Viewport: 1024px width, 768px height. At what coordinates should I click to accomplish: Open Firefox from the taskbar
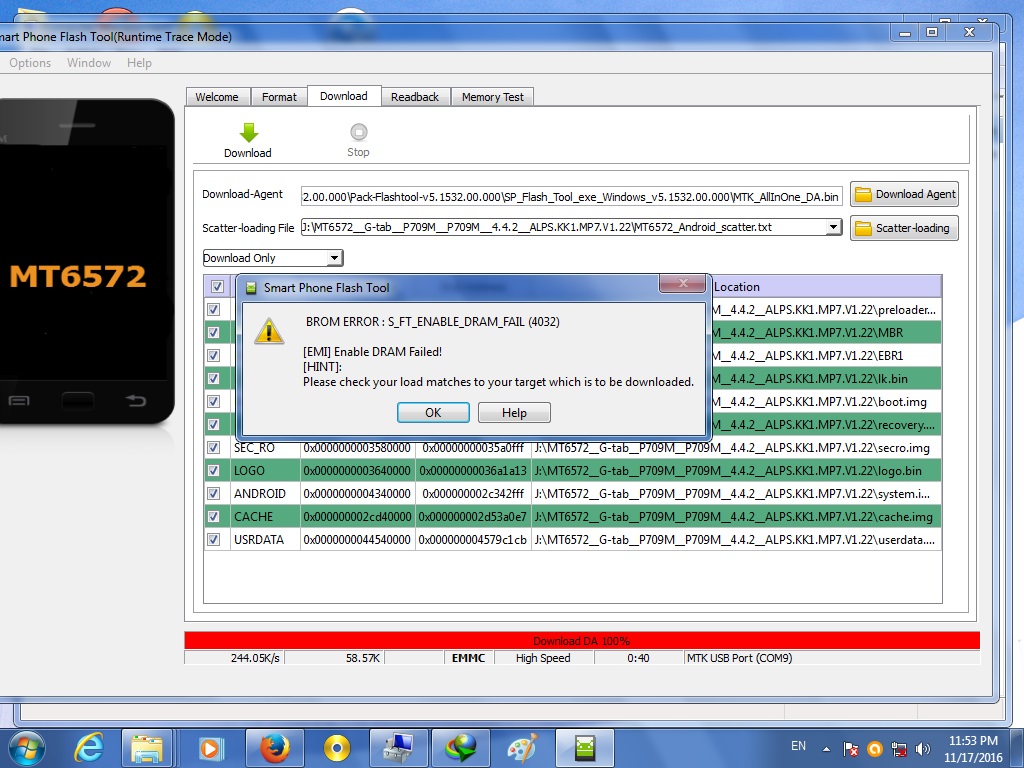[274, 748]
